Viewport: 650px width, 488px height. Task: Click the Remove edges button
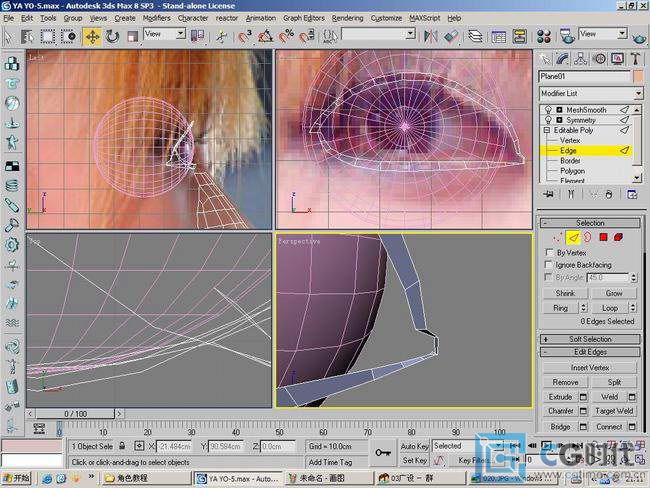click(565, 382)
